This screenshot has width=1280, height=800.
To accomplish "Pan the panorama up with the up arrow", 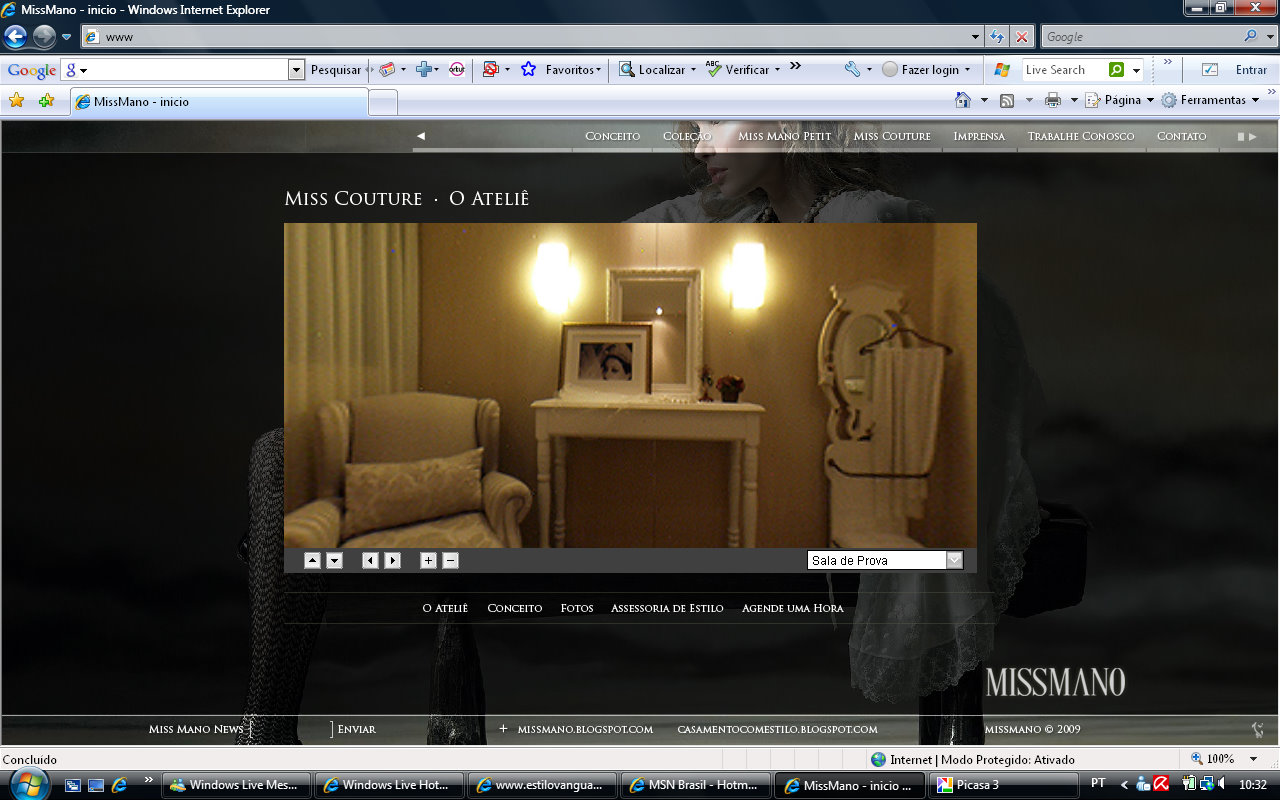I will point(312,561).
